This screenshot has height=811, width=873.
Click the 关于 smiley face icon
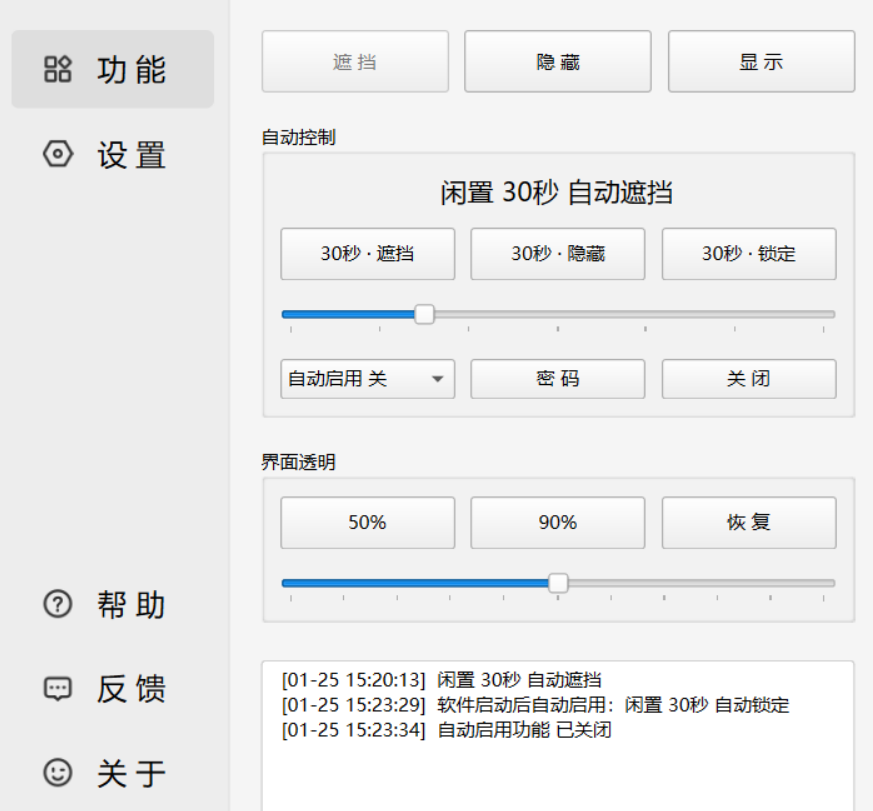tap(58, 773)
